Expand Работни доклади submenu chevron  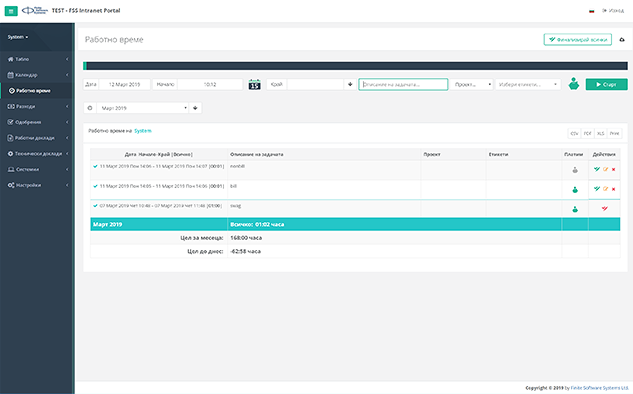(67, 138)
